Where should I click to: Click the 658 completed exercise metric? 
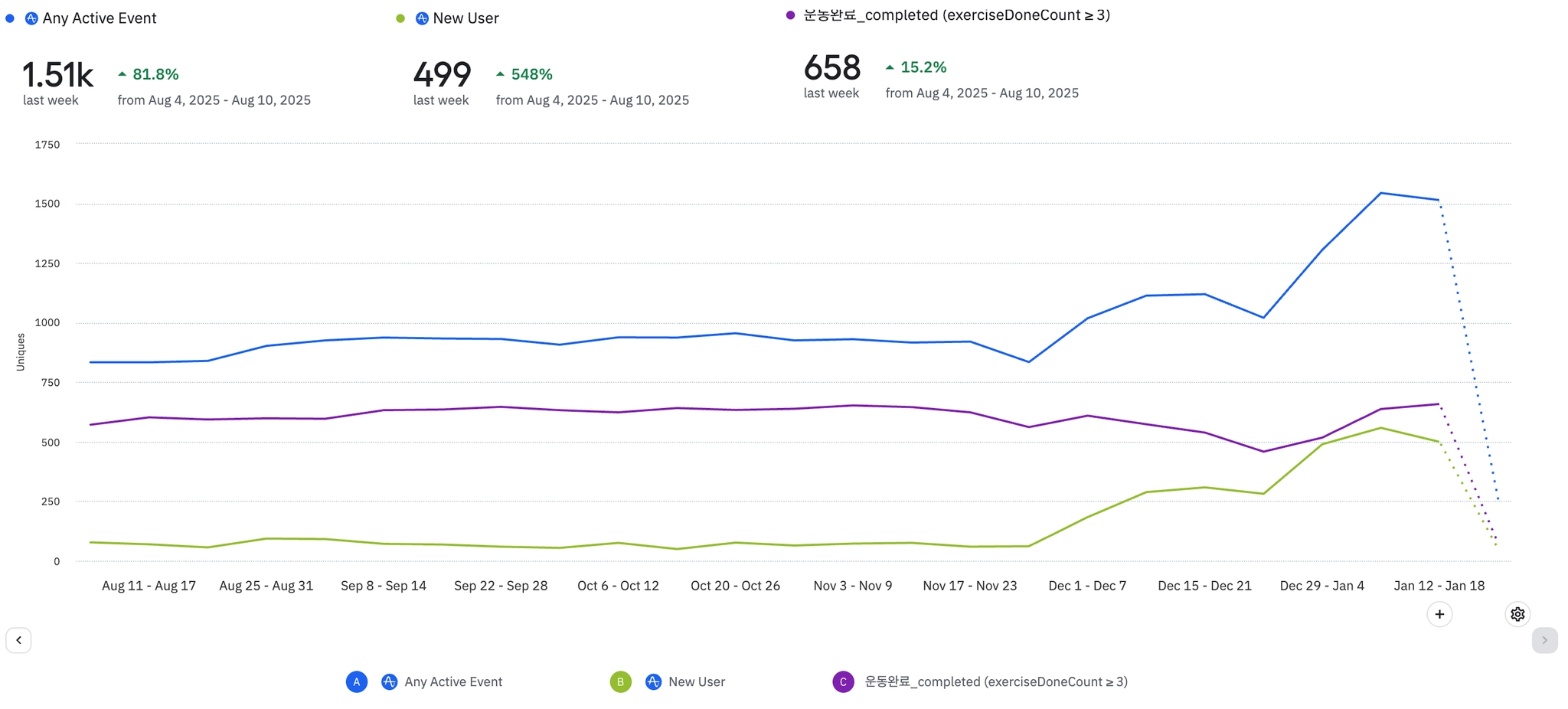click(x=832, y=68)
